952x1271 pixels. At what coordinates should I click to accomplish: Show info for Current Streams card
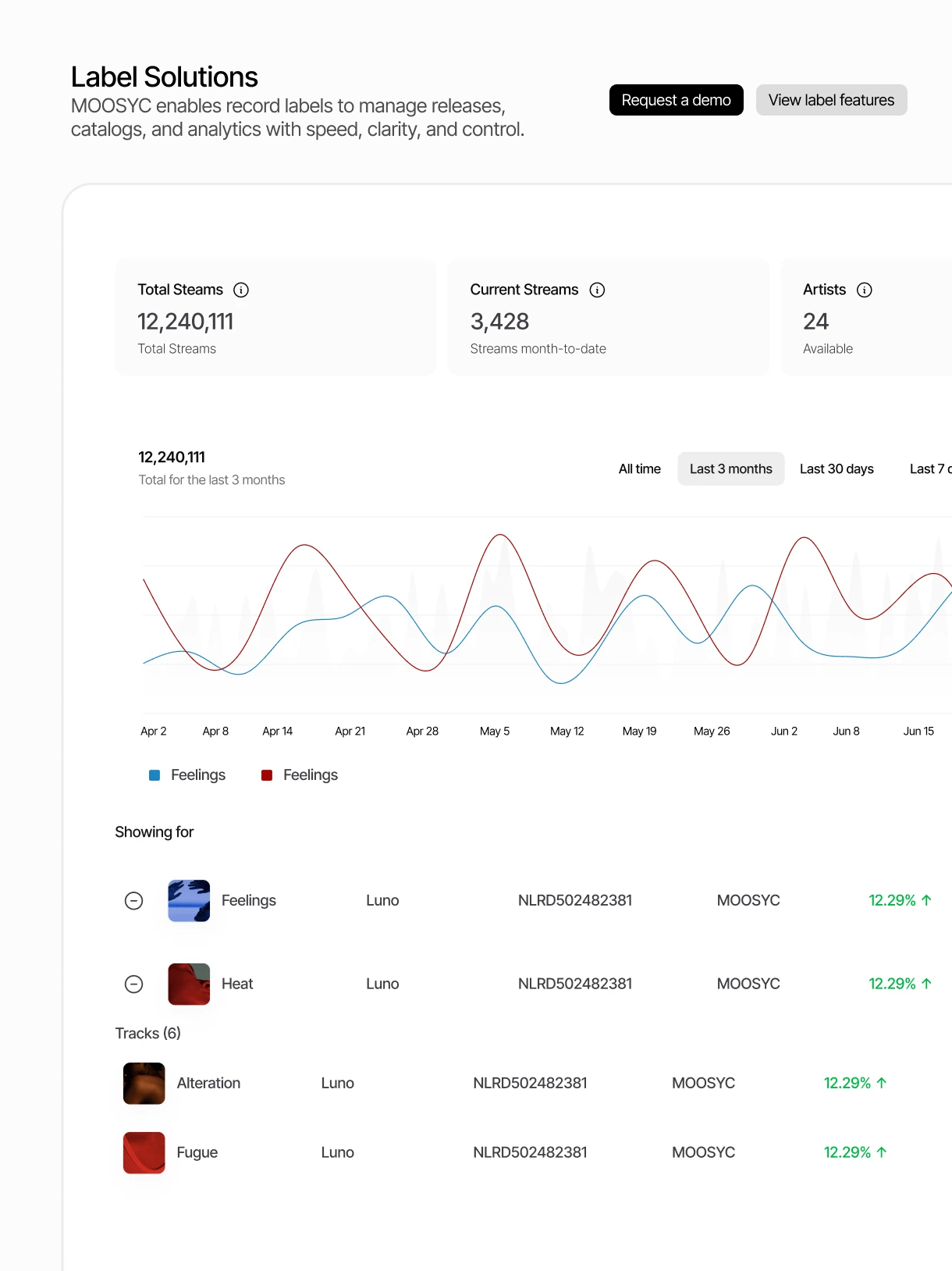[x=597, y=290]
